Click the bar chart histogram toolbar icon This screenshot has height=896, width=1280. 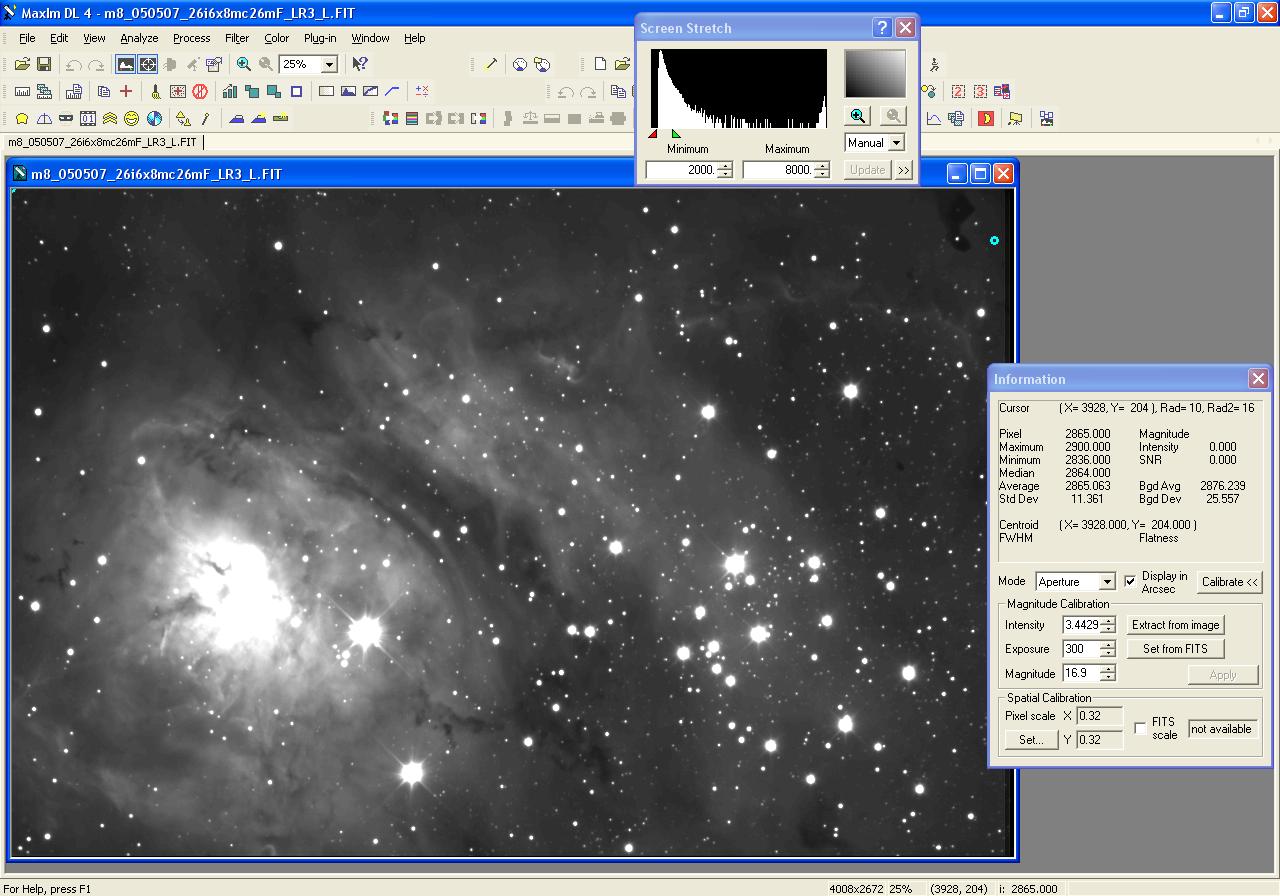(x=230, y=91)
